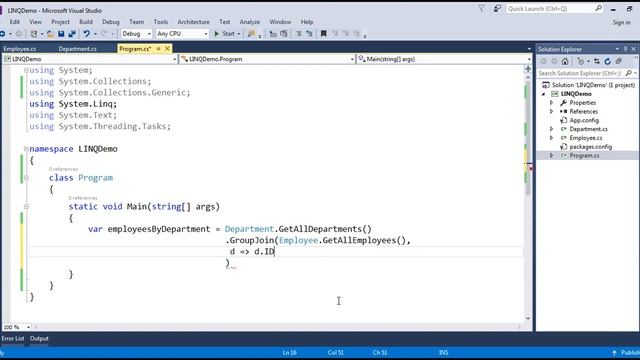Viewport: 640px width, 360px height.
Task: Select packages.config in Solution Explorer
Action: [591, 147]
